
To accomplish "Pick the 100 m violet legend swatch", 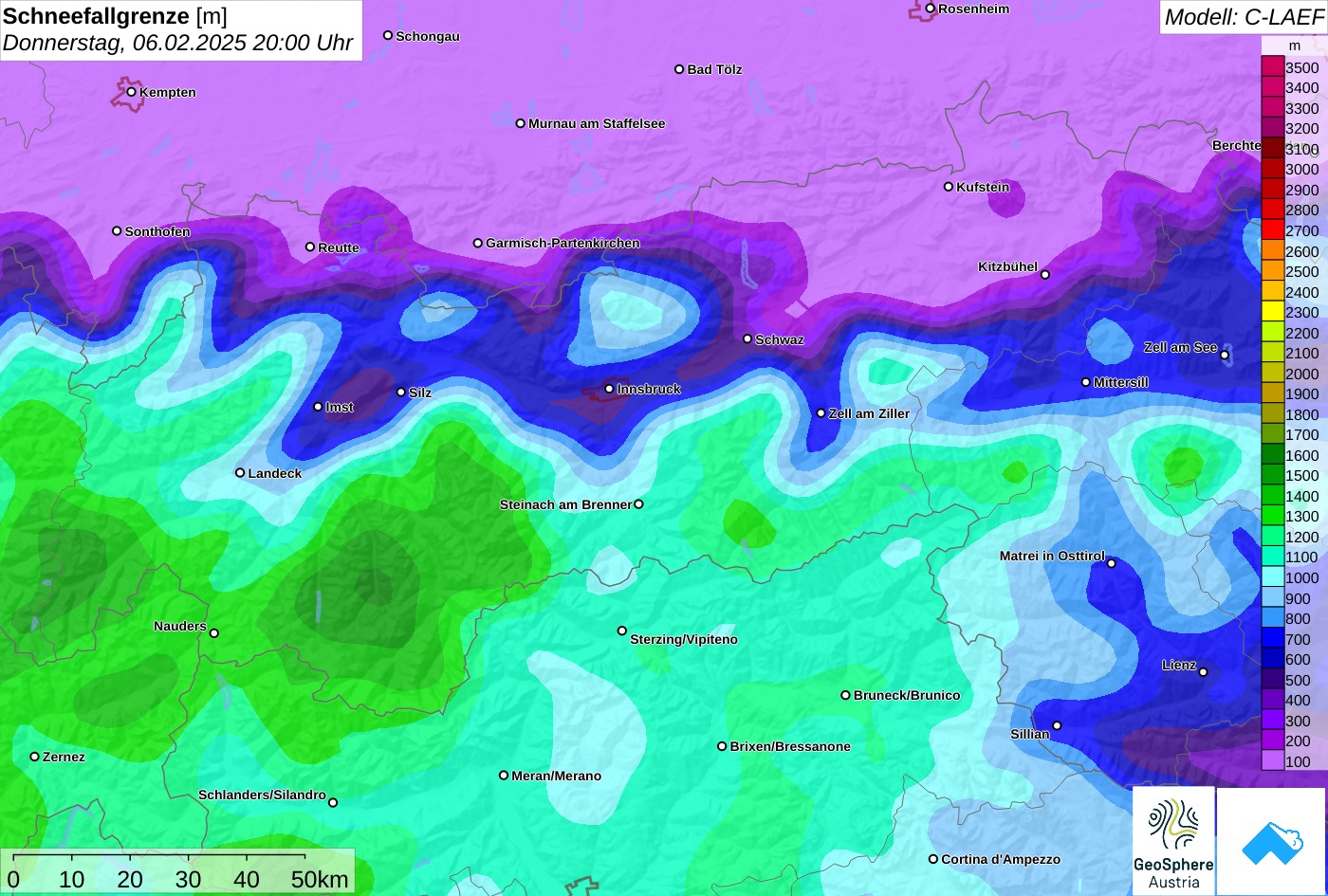I will click(1272, 761).
